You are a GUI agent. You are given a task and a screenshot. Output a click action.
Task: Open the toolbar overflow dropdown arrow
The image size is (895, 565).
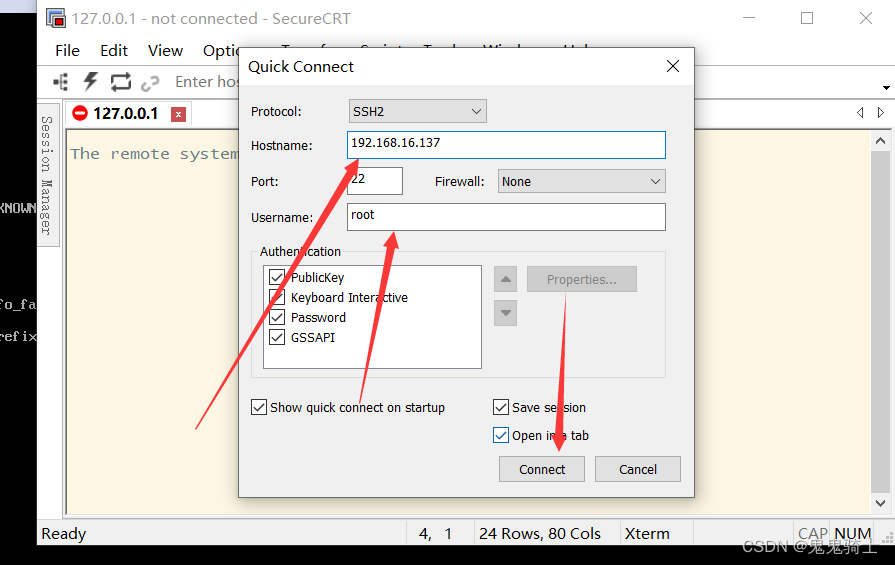886,88
